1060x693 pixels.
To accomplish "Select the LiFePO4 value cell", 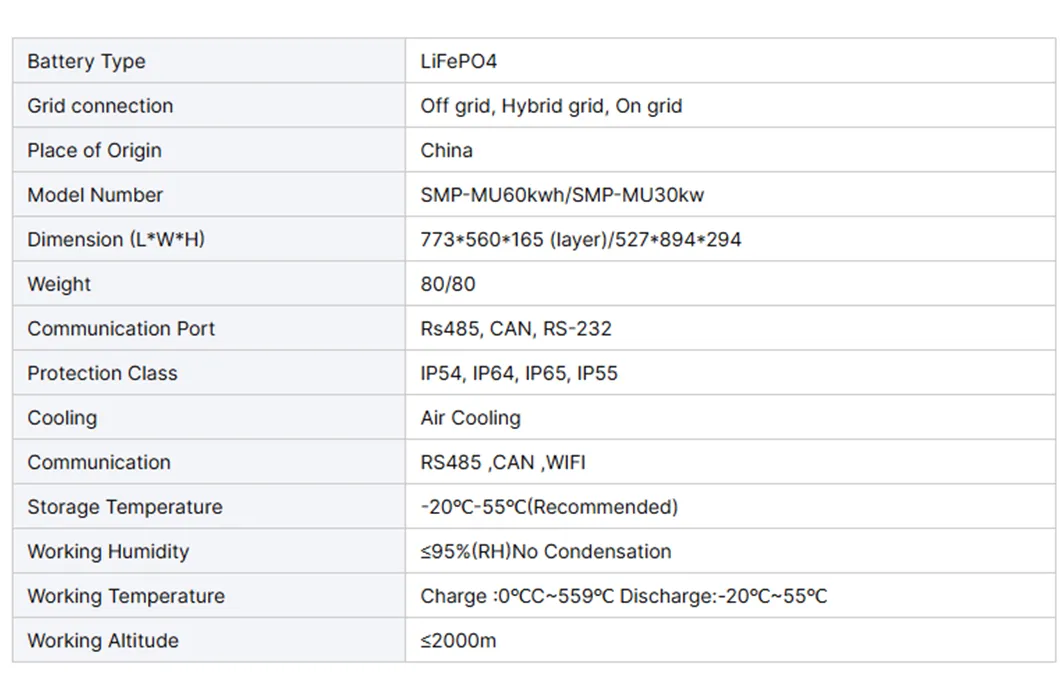I will (x=458, y=61).
